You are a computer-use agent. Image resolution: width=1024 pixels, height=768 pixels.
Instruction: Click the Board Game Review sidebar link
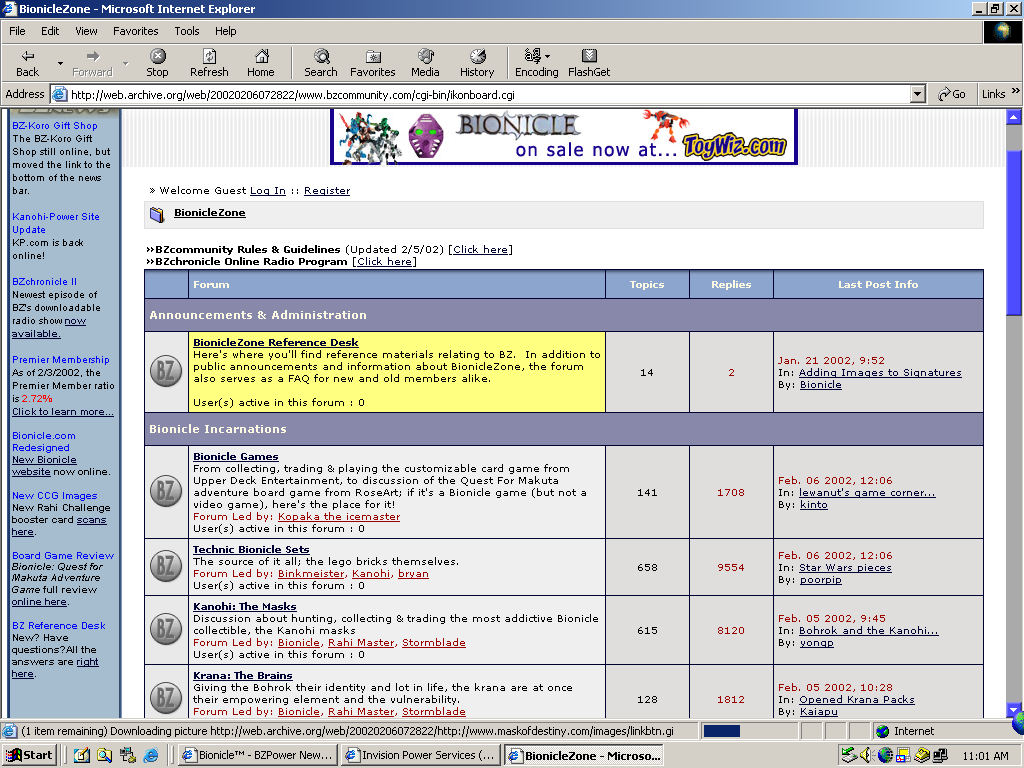click(x=63, y=555)
